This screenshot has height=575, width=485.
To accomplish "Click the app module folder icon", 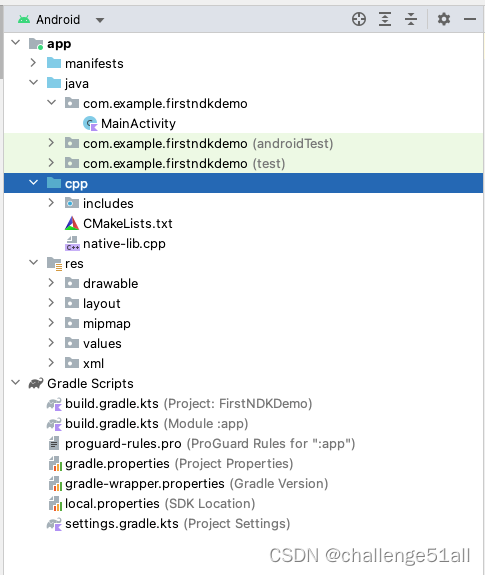I will 36,44.
